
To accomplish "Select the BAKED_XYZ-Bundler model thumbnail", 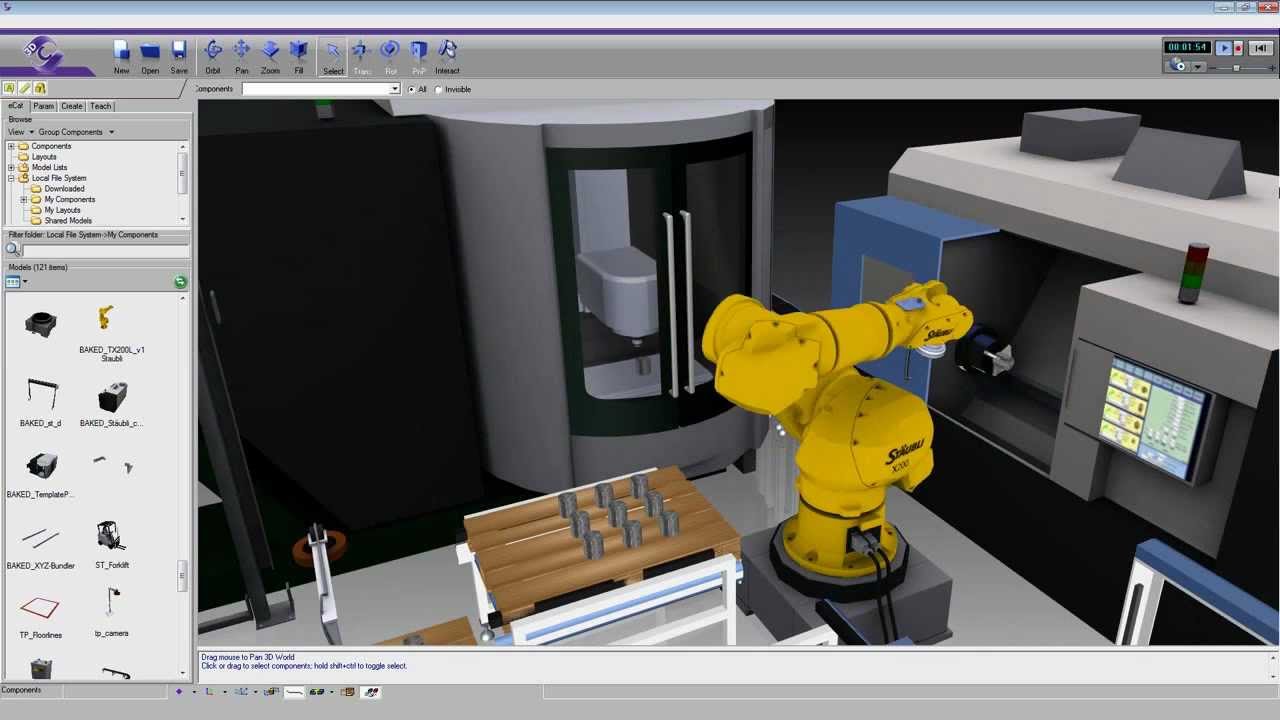I will (x=41, y=544).
